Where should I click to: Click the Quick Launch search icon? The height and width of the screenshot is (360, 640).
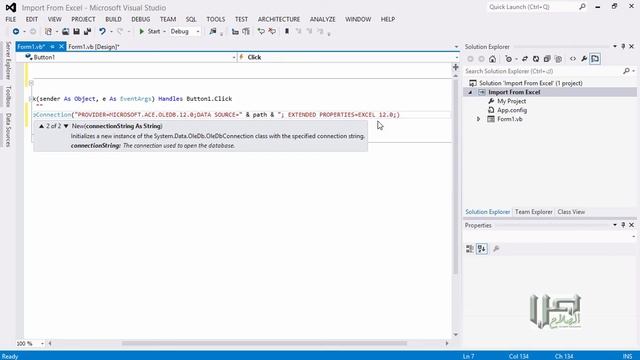pos(582,7)
